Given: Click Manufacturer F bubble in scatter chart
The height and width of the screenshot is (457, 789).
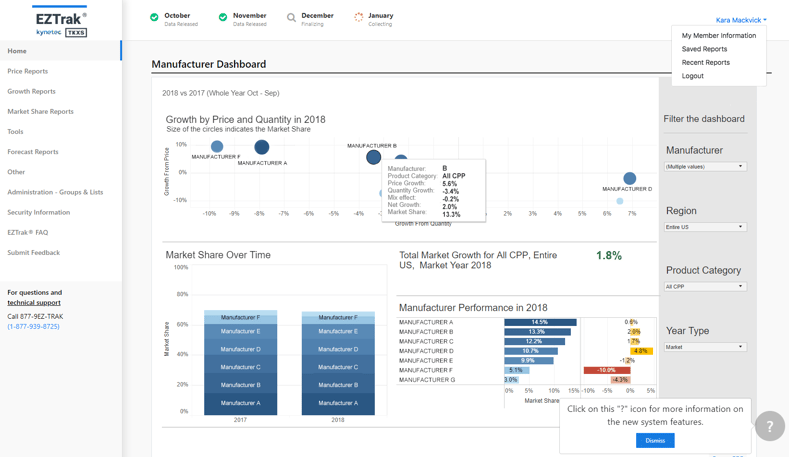Looking at the screenshot, I should click(x=217, y=146).
